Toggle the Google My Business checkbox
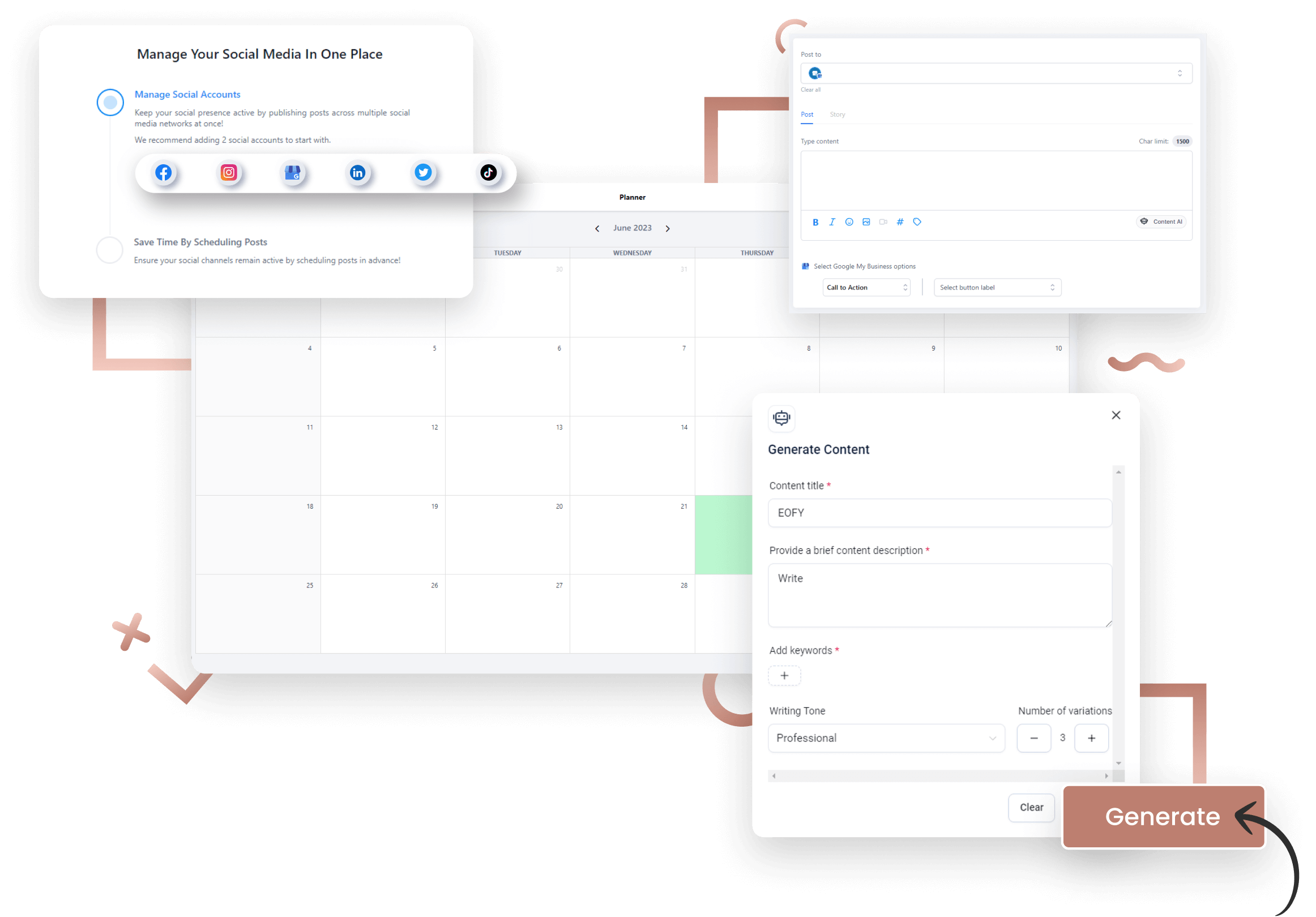The width and height of the screenshot is (1316, 917). [x=807, y=265]
